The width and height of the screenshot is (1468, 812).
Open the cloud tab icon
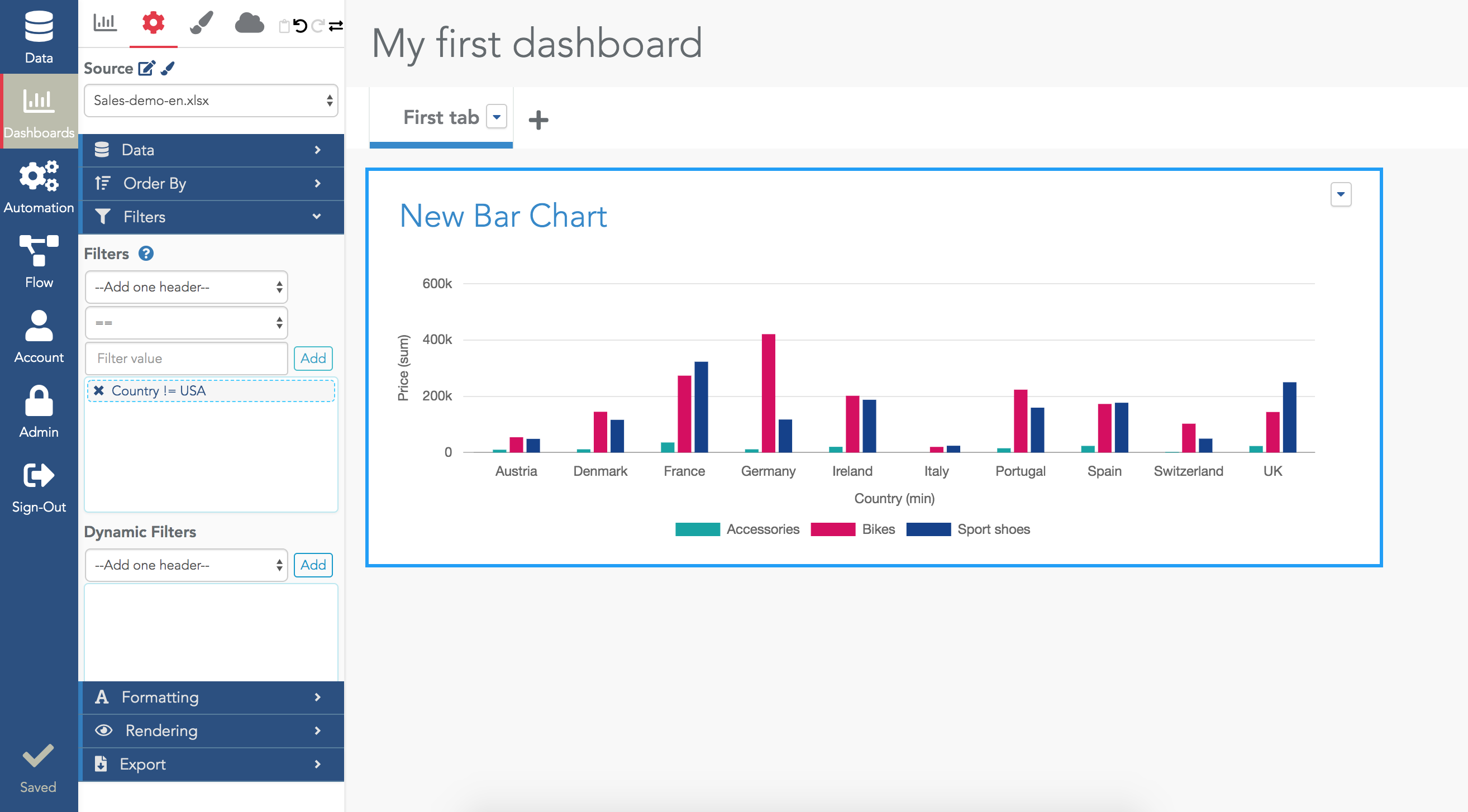249,23
